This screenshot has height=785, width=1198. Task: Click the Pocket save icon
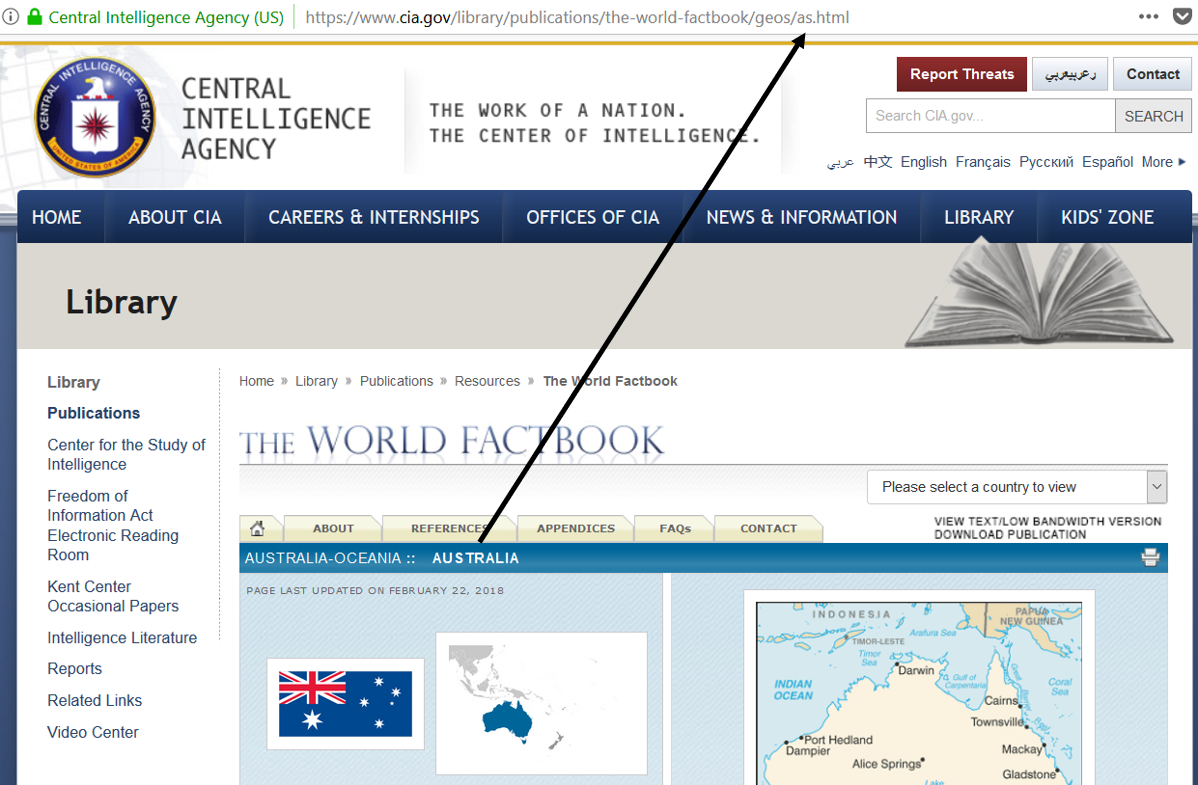[1182, 17]
